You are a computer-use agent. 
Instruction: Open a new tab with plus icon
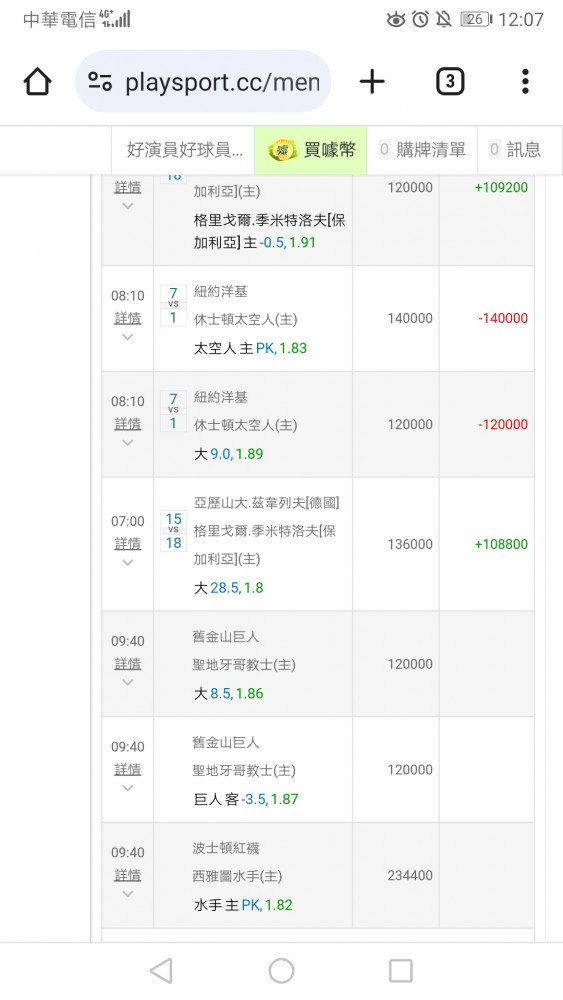point(372,82)
